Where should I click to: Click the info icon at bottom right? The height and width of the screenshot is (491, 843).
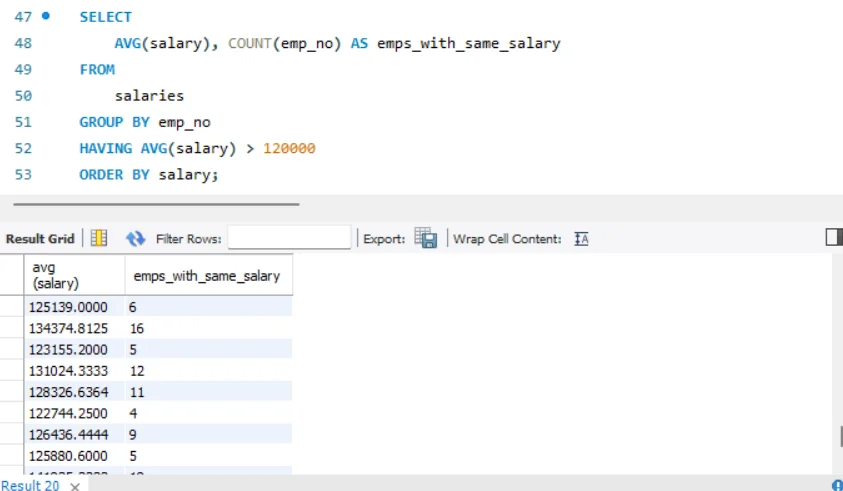(837, 485)
